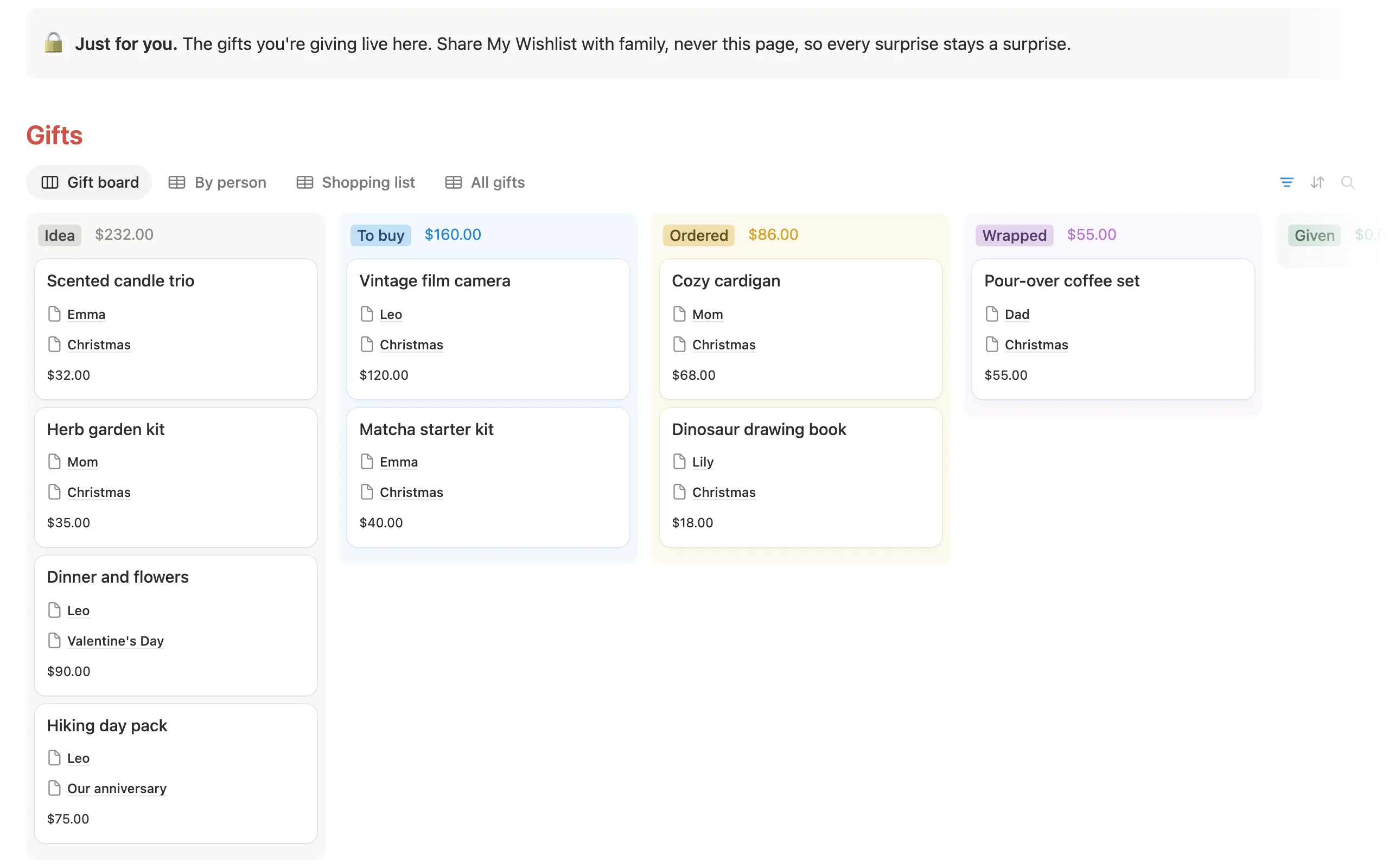
Task: Click page icon beside Mom in Herb garden kit
Action: click(54, 462)
